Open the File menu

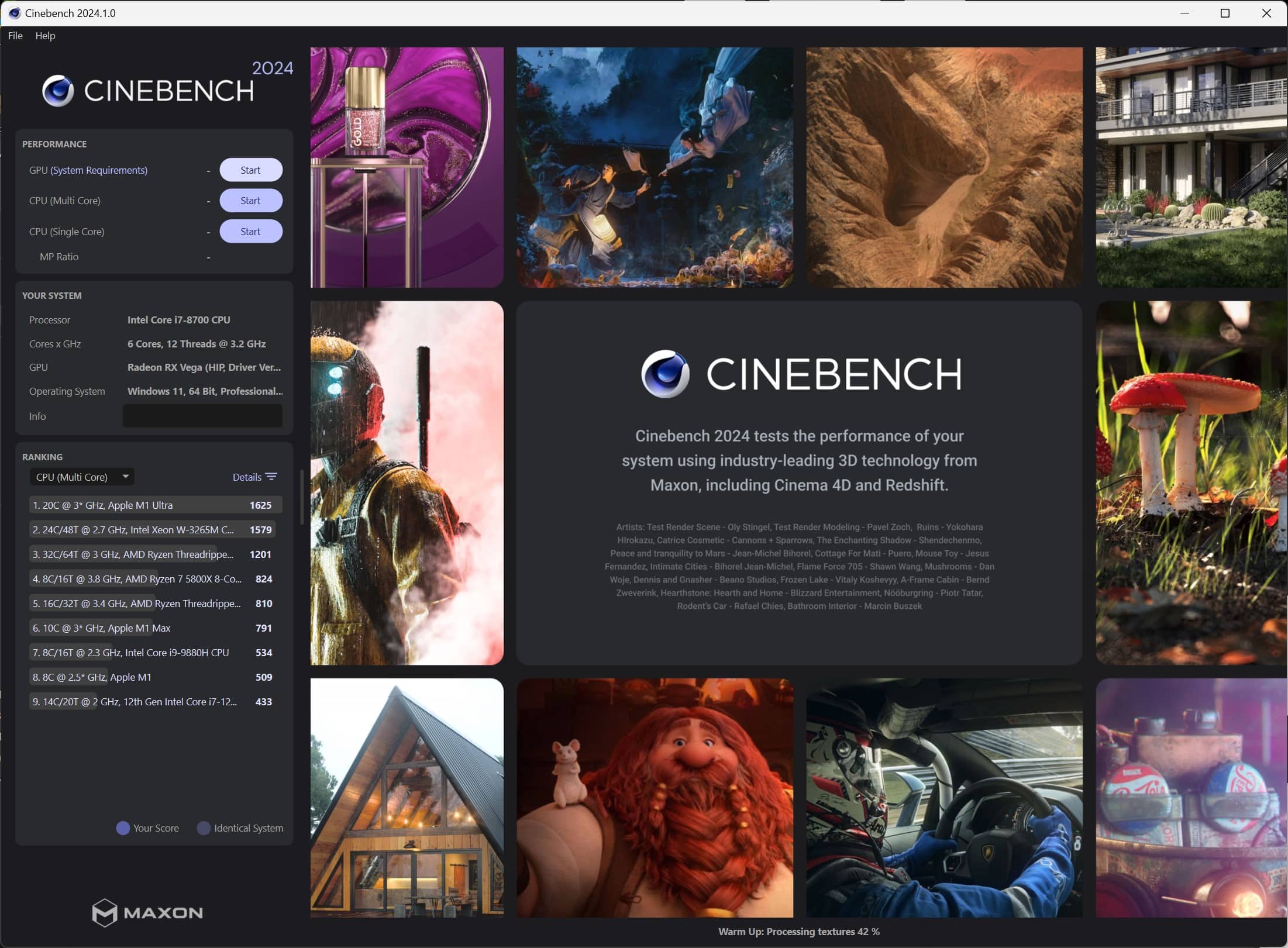(15, 36)
